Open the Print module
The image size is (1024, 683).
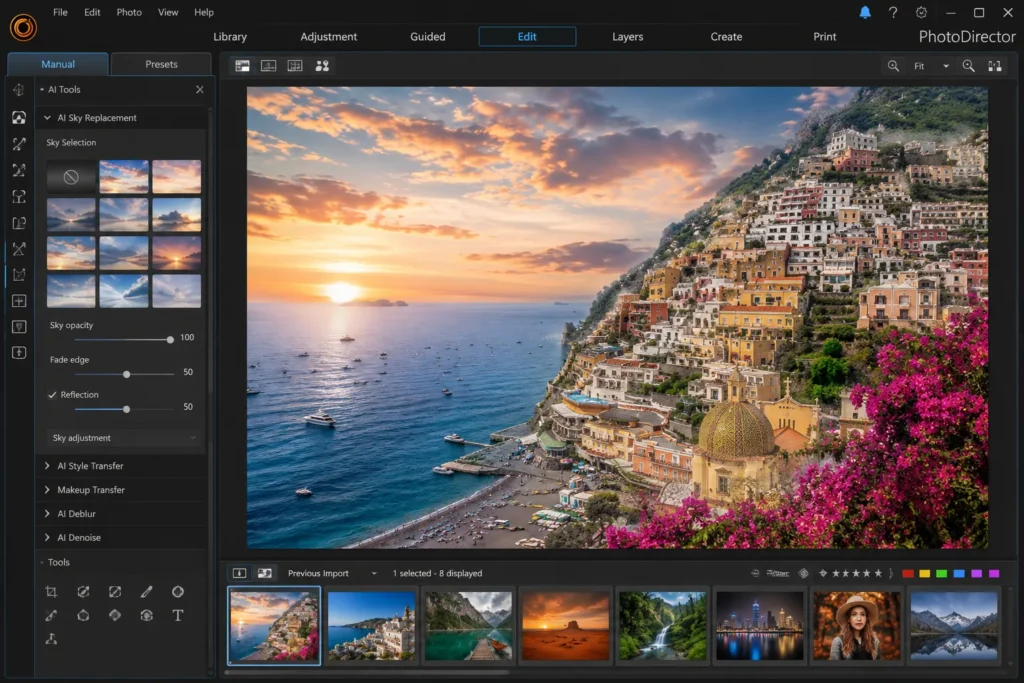point(825,37)
